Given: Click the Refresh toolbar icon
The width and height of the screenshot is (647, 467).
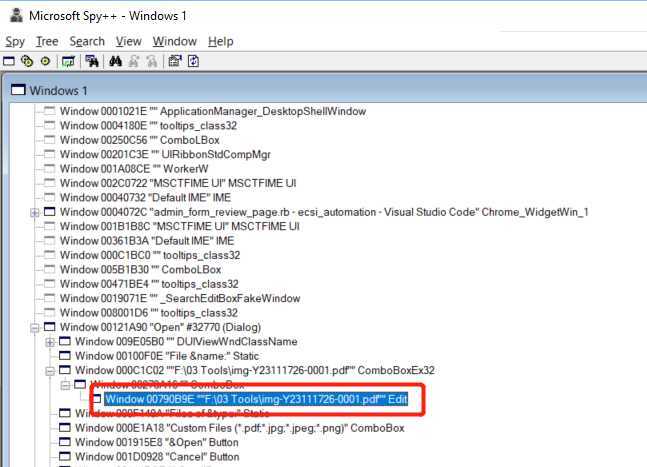Looking at the screenshot, I should (x=194, y=62).
